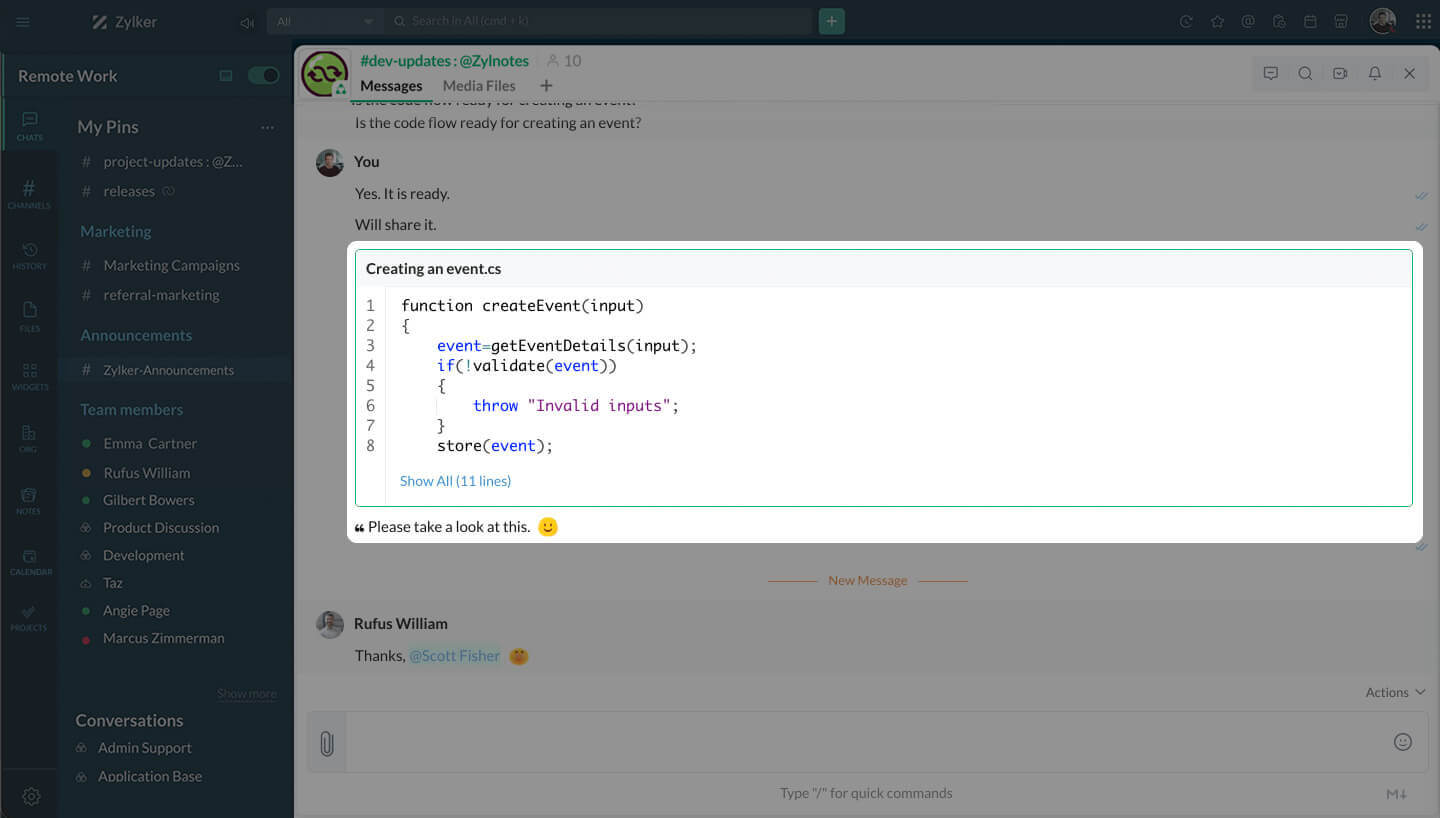This screenshot has height=818, width=1440.
Task: Click the Search in All field
Action: pyautogui.click(x=598, y=21)
